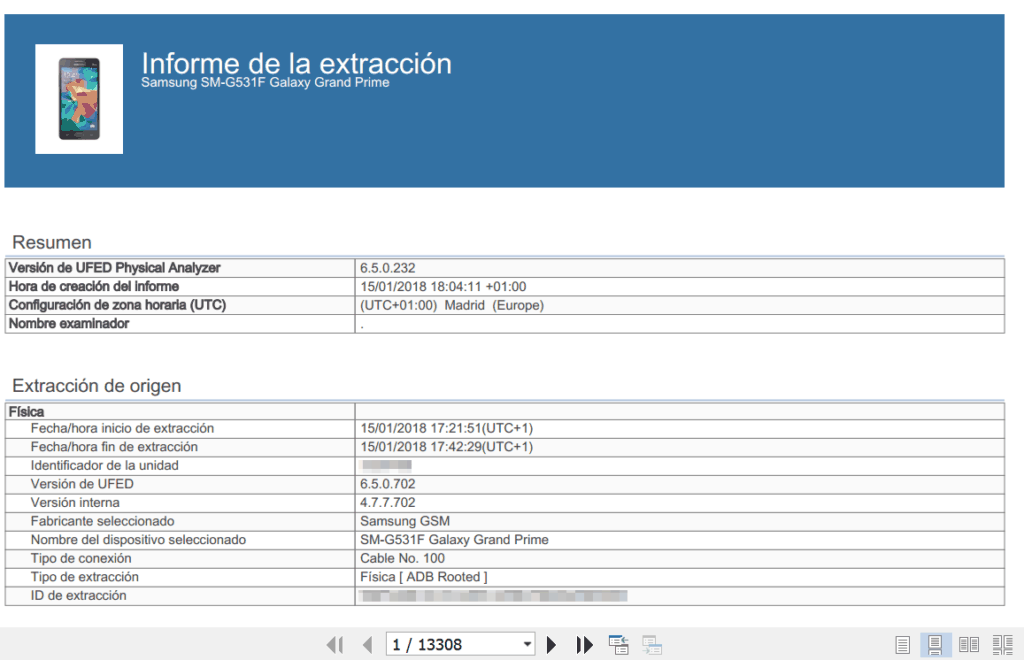Viewport: 1024px width, 660px height.
Task: Click the 'Tipo de conexión' label
Action: tap(80, 558)
